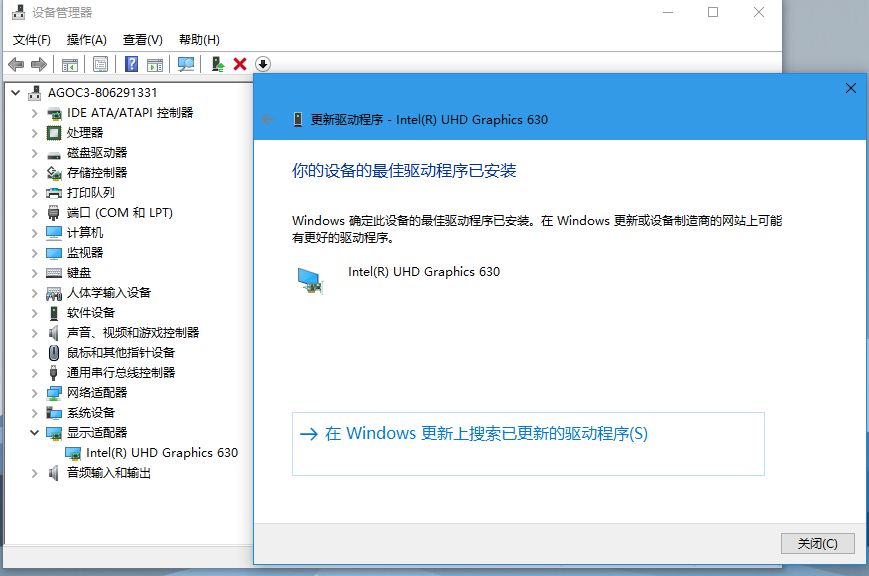Click the 人体学输入设备 HID icon
The width and height of the screenshot is (869, 576).
coord(54,293)
